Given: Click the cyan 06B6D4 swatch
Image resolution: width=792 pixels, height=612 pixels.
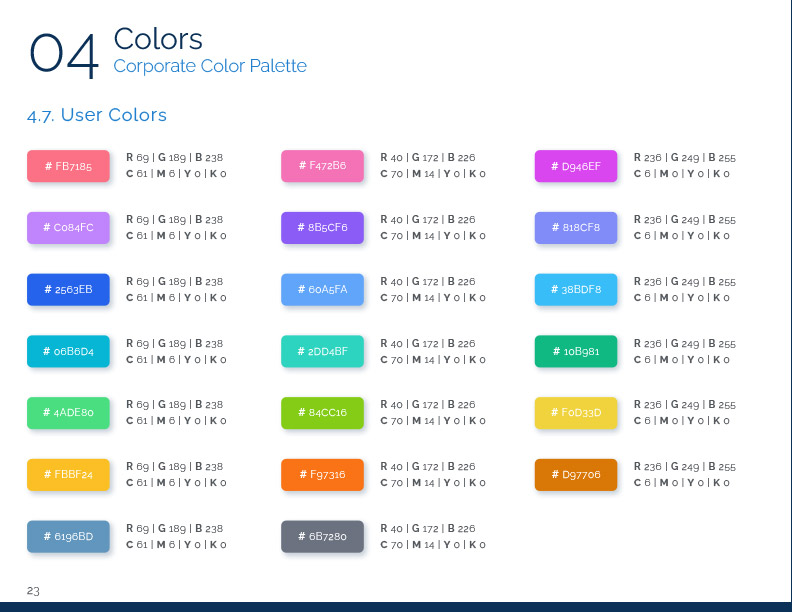Looking at the screenshot, I should point(68,352).
